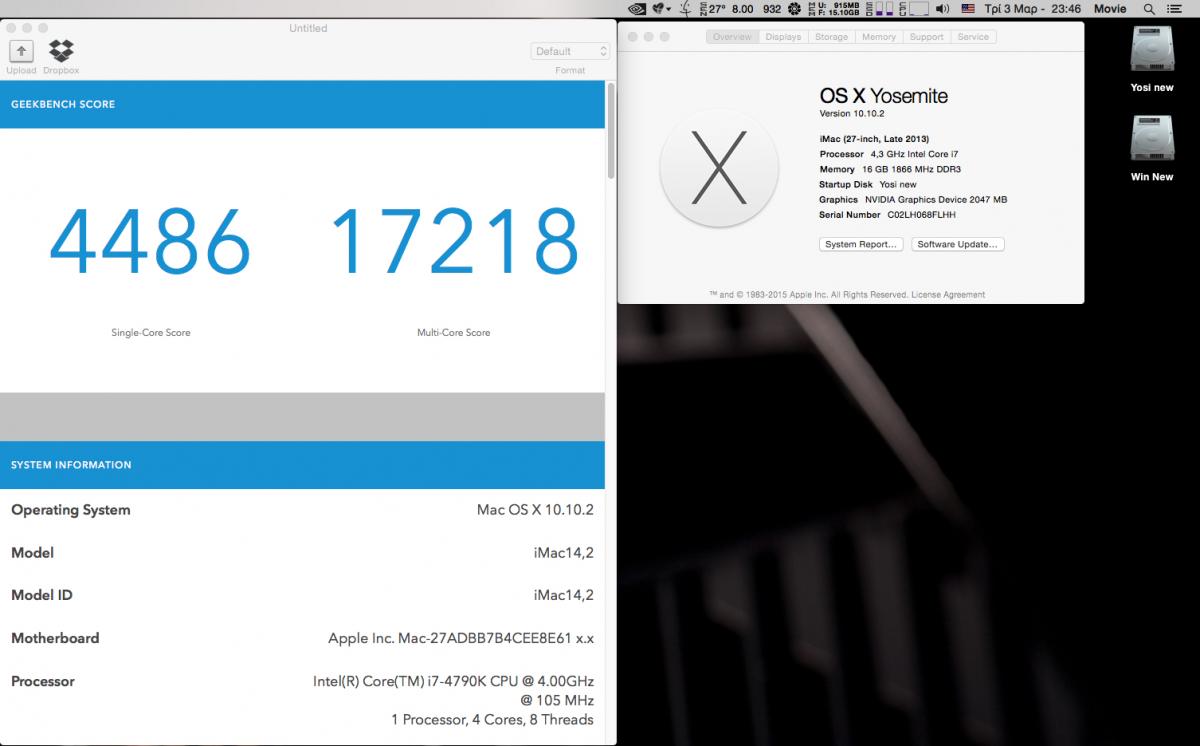The image size is (1200, 746).
Task: Click the Motherboard value Mac-27ADBB7B4CEE8E61
Action: point(461,638)
